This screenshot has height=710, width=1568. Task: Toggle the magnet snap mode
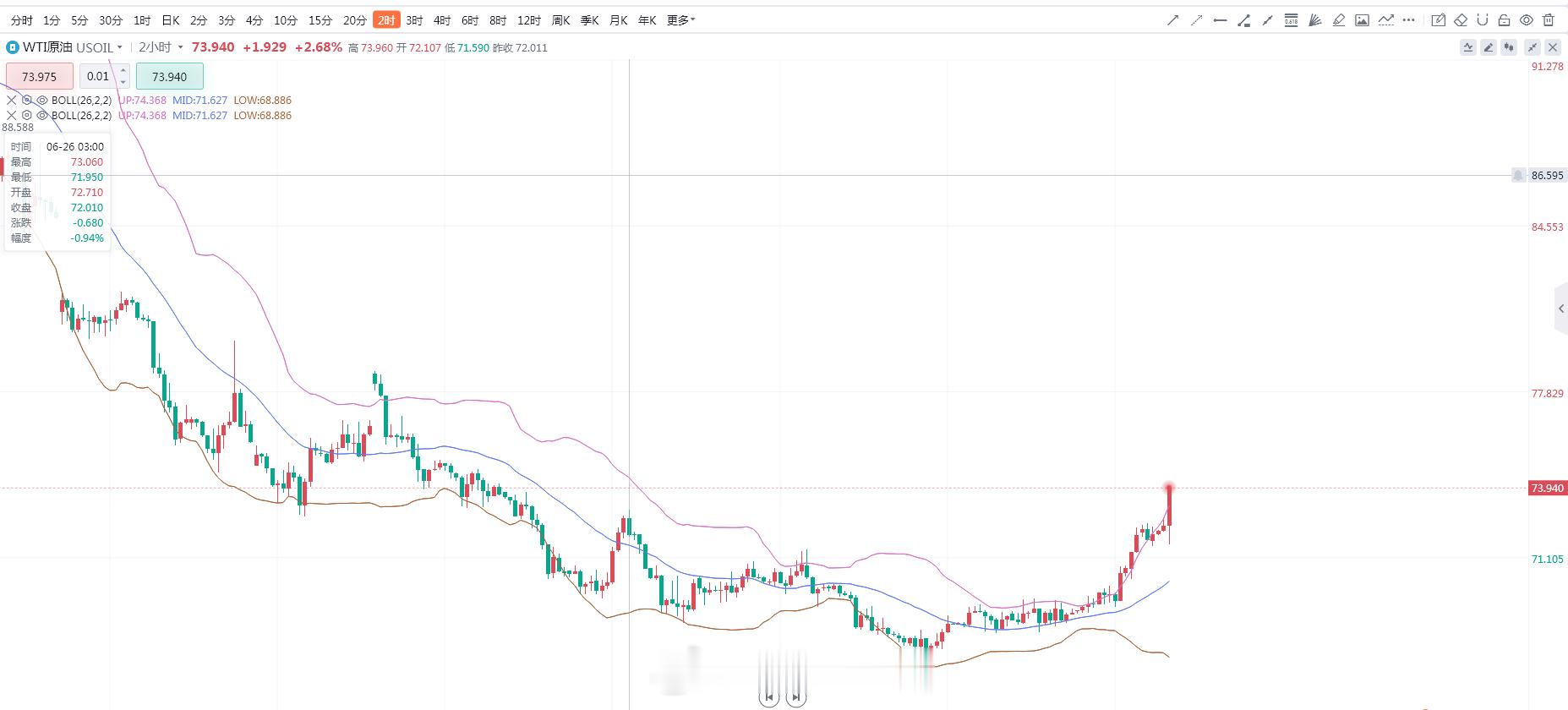[x=1482, y=20]
